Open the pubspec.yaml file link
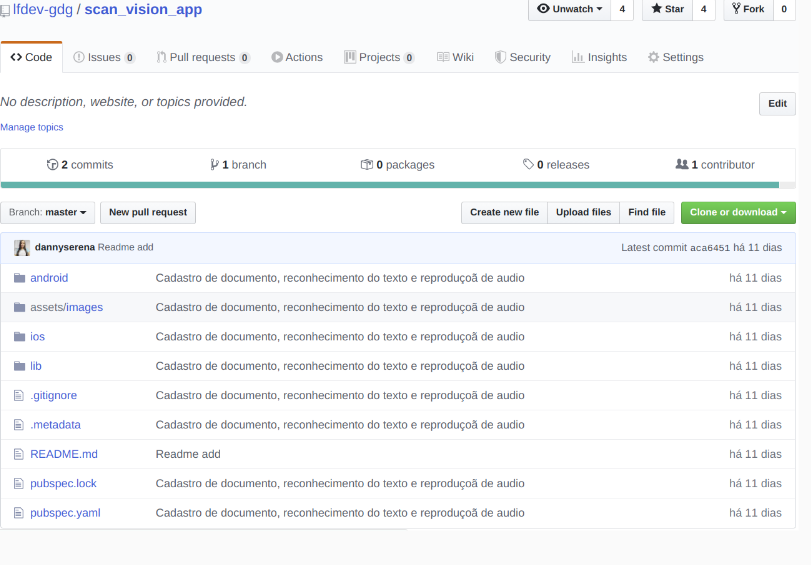The height and width of the screenshot is (565, 811). tap(65, 513)
